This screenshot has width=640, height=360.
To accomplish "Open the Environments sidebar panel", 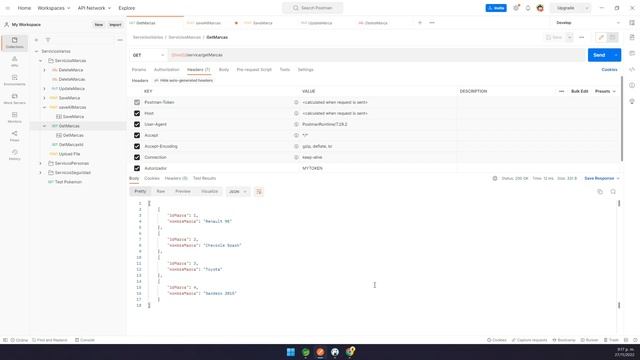I will click(x=15, y=80).
